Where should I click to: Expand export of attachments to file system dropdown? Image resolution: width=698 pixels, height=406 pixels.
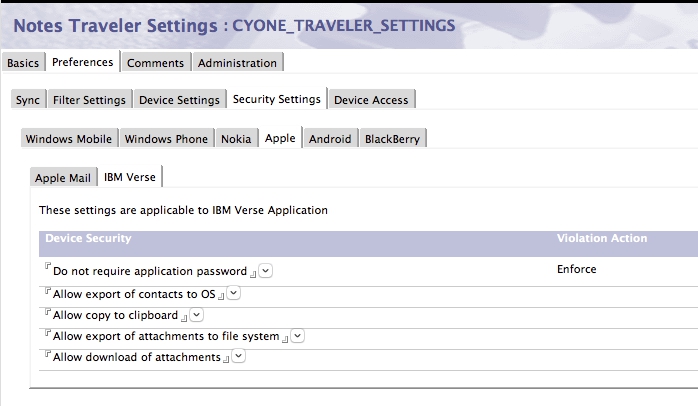(297, 335)
